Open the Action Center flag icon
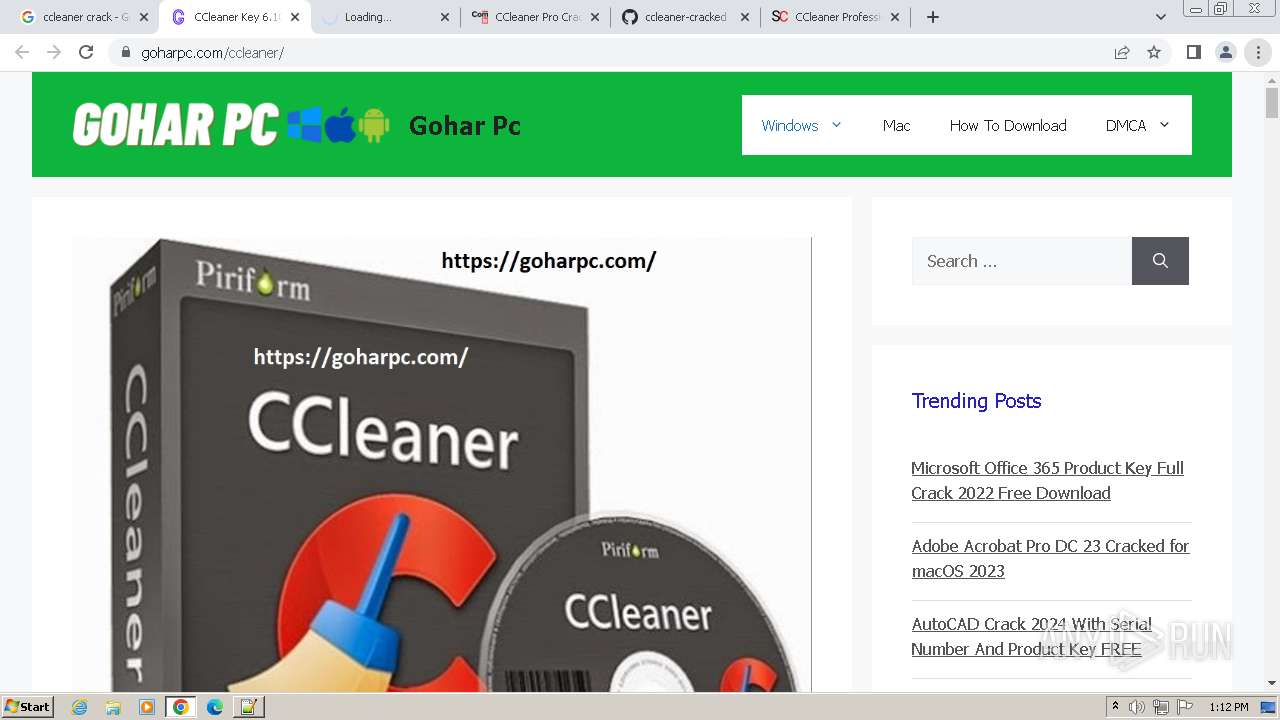Image resolution: width=1280 pixels, height=720 pixels. pyautogui.click(x=1184, y=707)
